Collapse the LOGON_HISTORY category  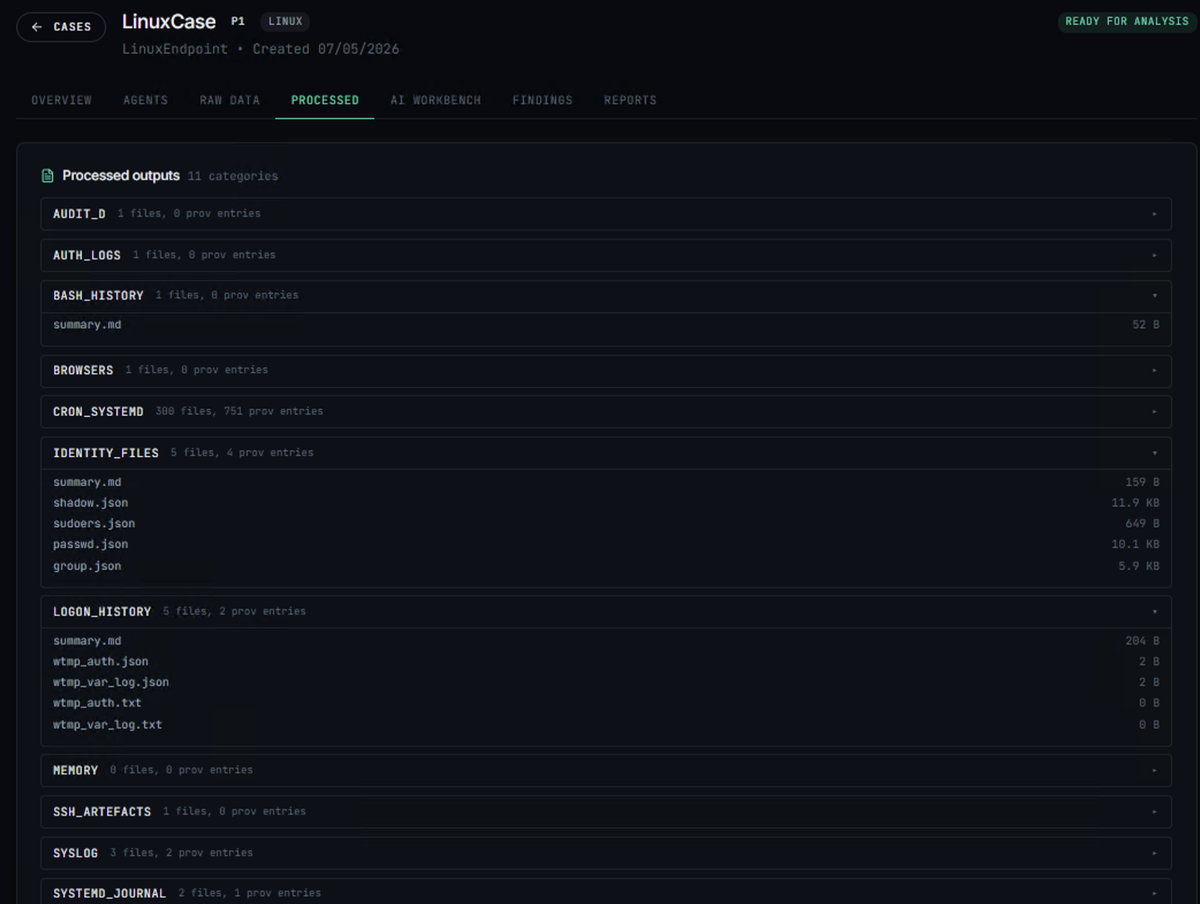(606, 611)
